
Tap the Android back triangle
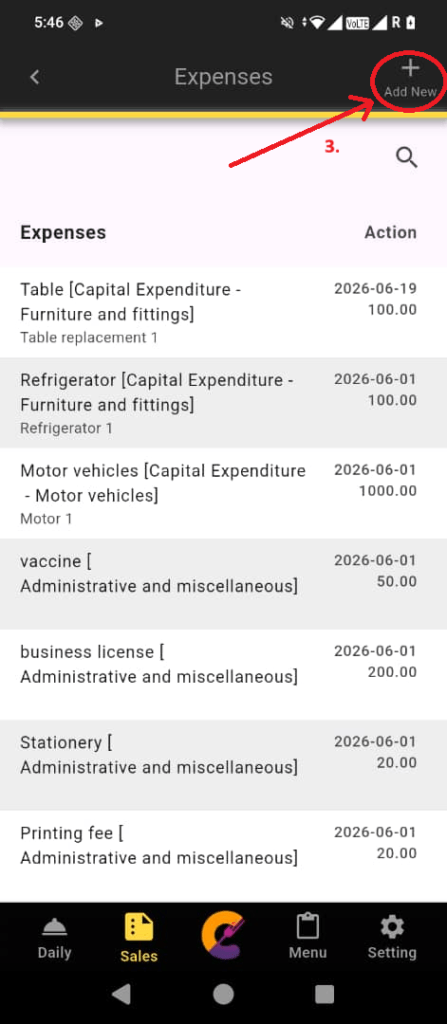122,994
